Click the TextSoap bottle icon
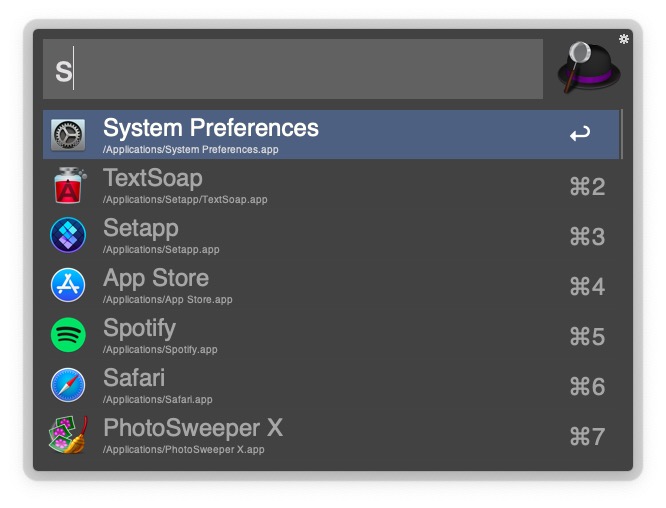Viewport: 666px width, 508px height. tap(69, 185)
